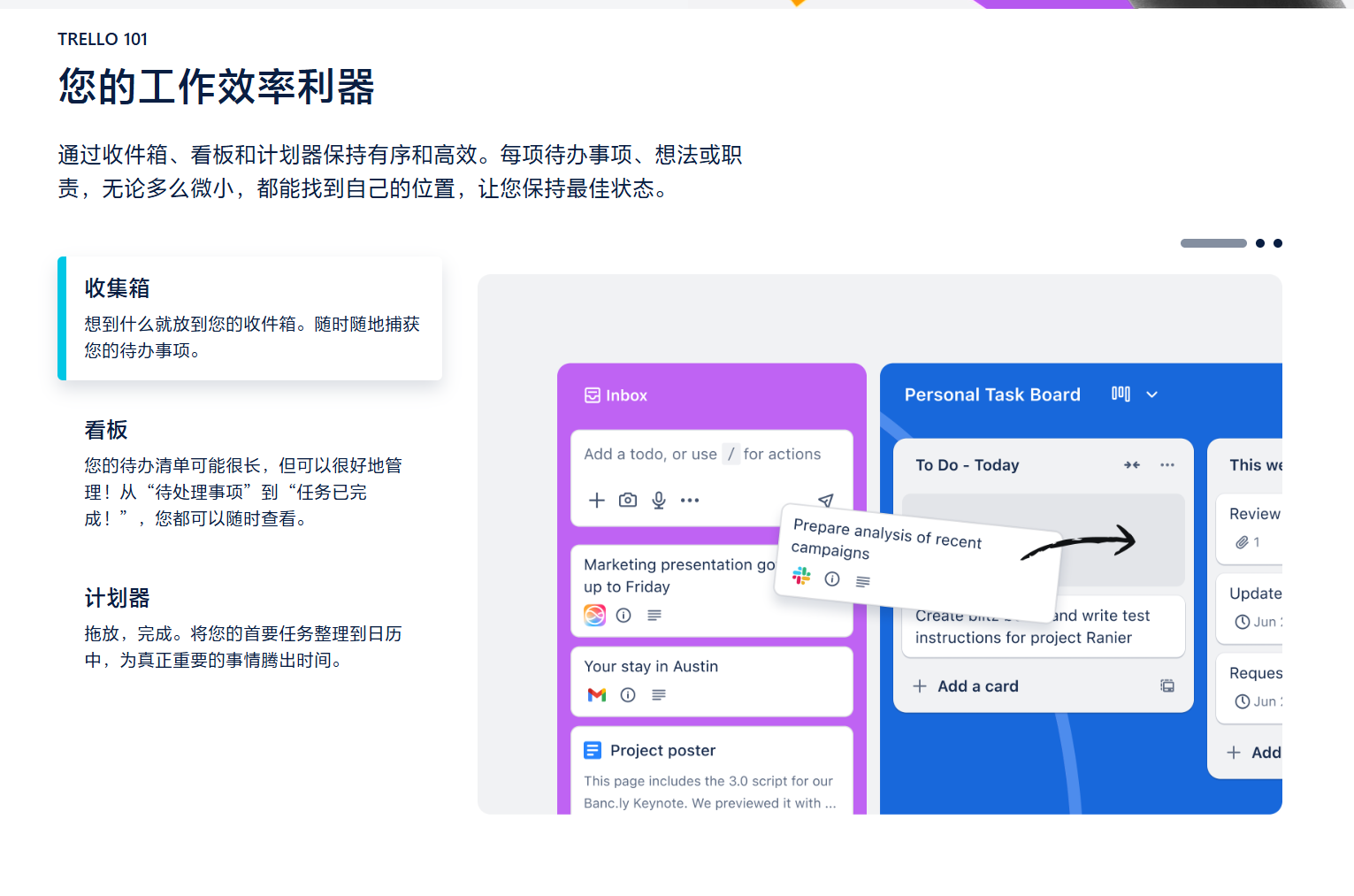Click the send paper-plane icon

[x=826, y=501]
